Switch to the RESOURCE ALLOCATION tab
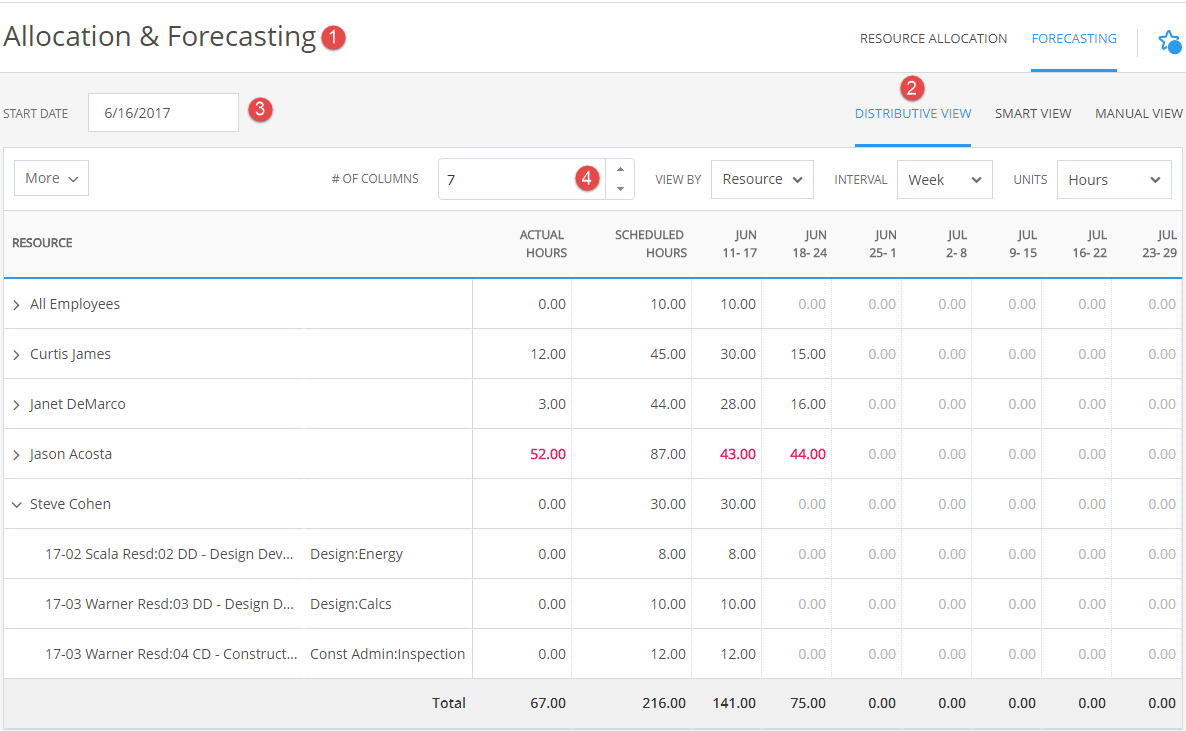The height and width of the screenshot is (731, 1186). click(x=932, y=38)
